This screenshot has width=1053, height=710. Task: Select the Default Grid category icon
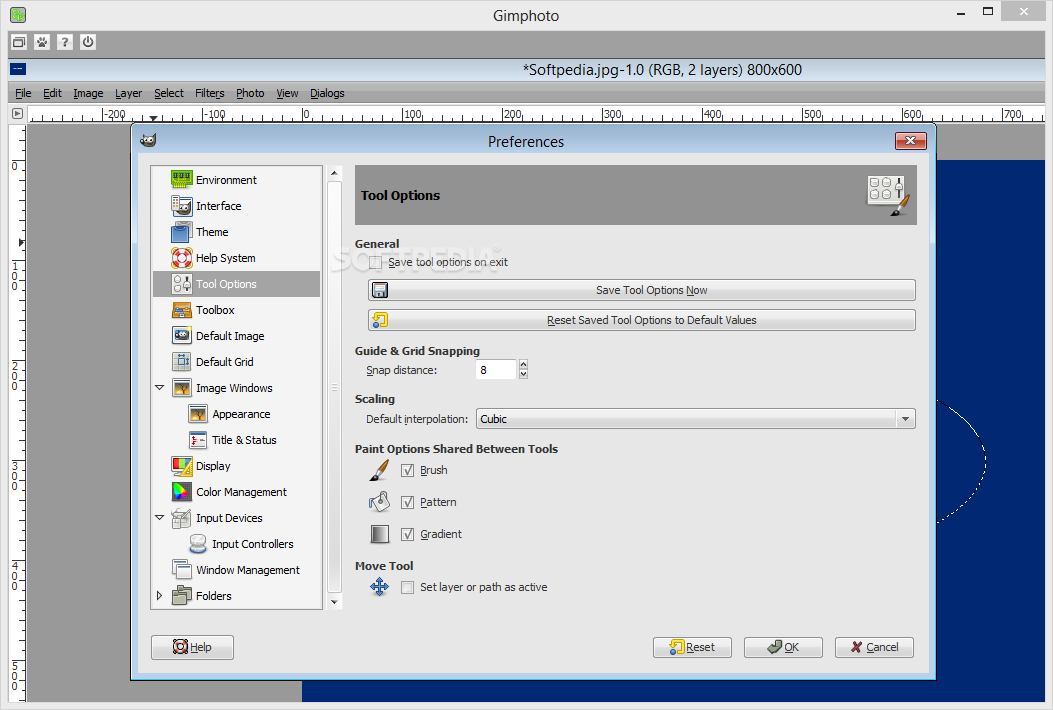click(x=182, y=361)
